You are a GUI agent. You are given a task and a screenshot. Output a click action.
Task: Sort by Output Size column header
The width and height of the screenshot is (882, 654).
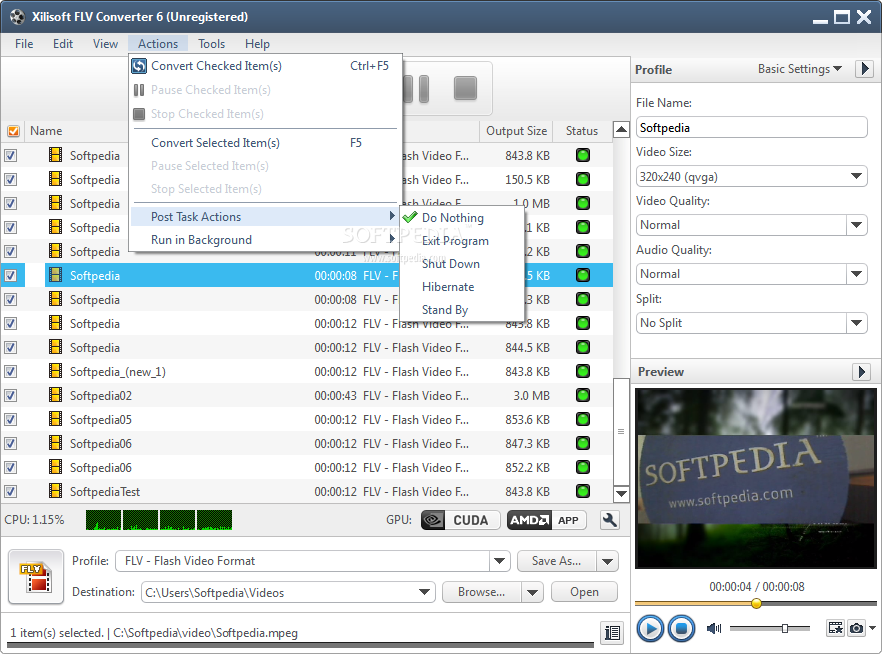pos(516,131)
